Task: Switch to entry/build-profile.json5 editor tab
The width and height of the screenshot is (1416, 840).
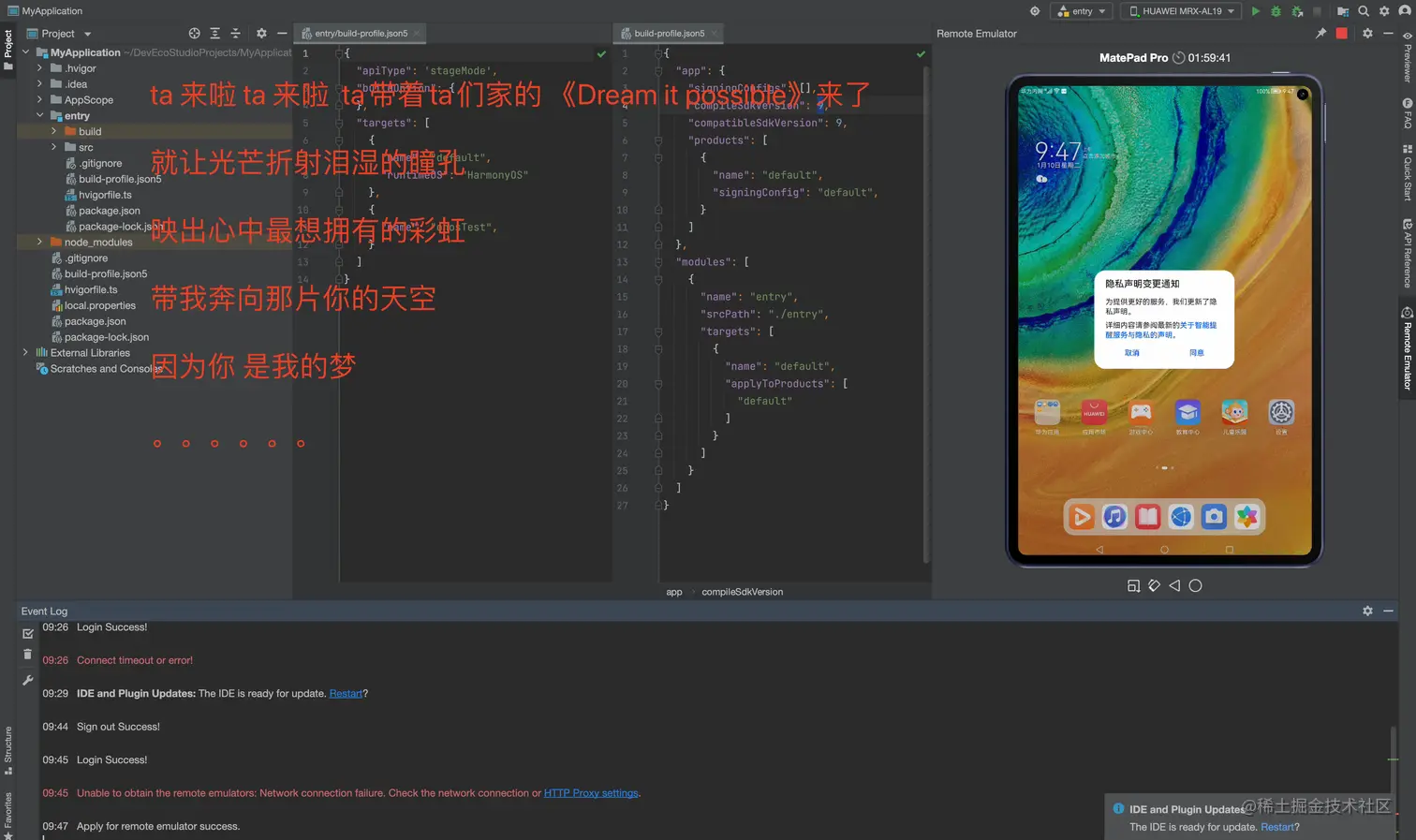Action: coord(361,34)
